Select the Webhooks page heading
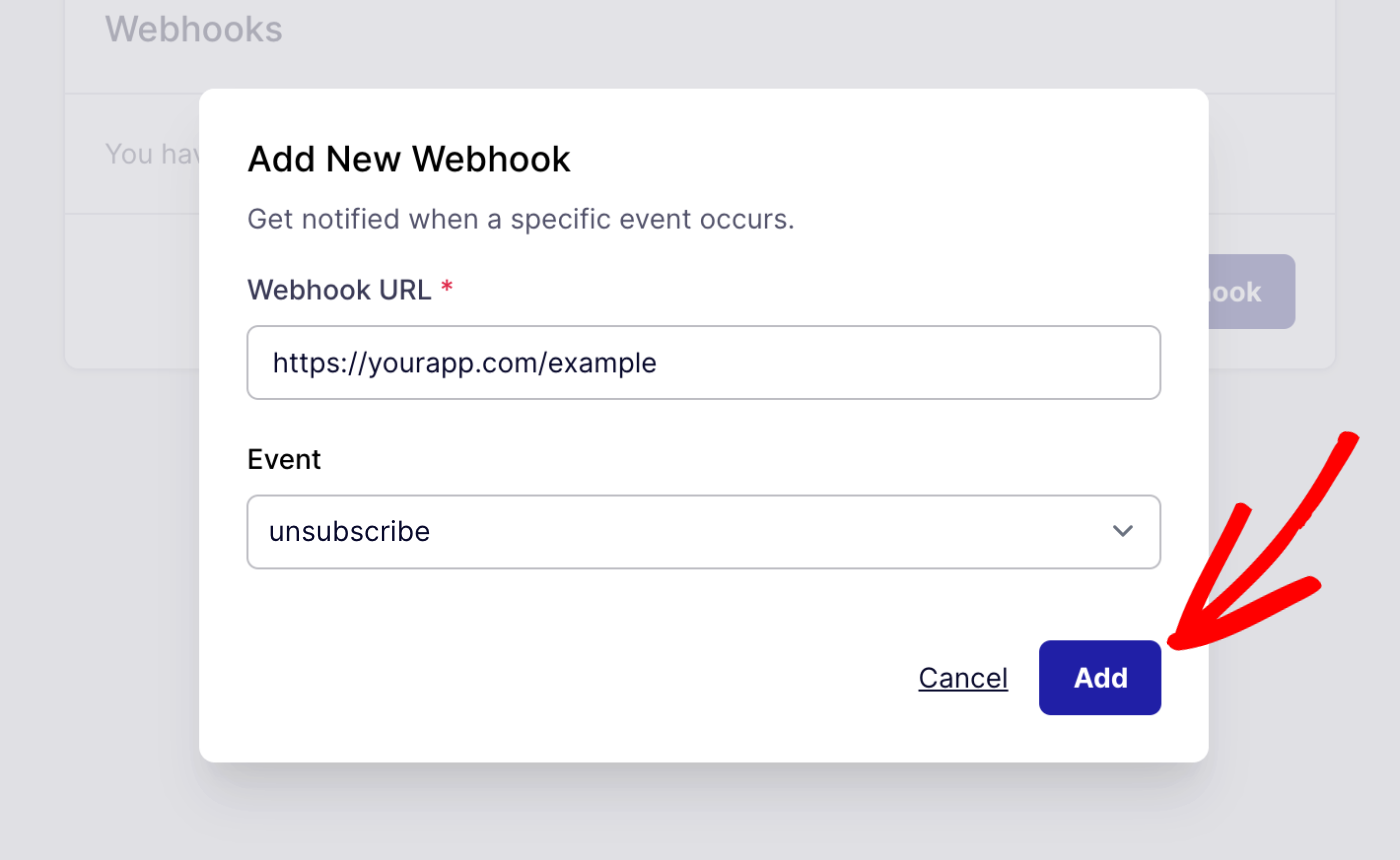Viewport: 1400px width, 860px height. 193,30
